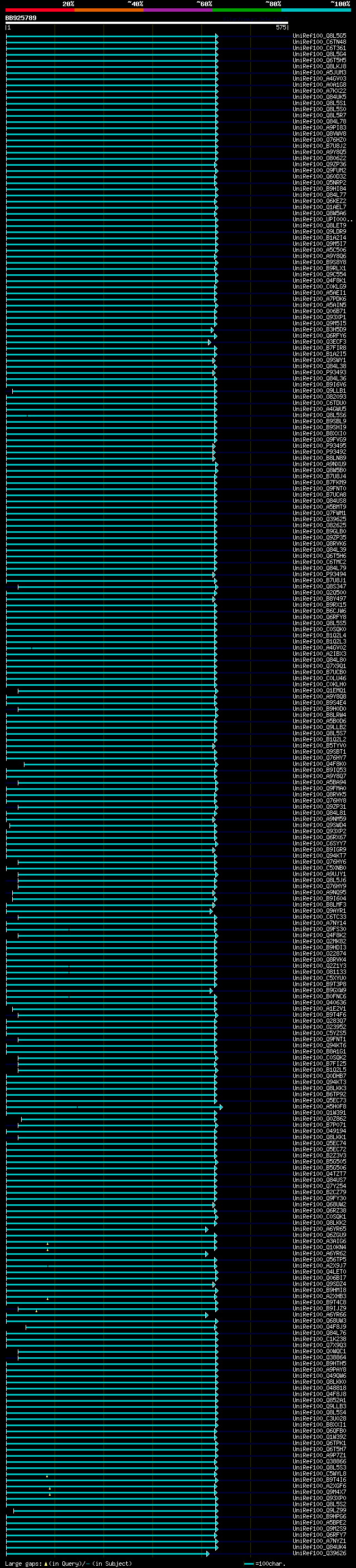Select hit UniRef100_B7U8J2

click(x=319, y=146)
